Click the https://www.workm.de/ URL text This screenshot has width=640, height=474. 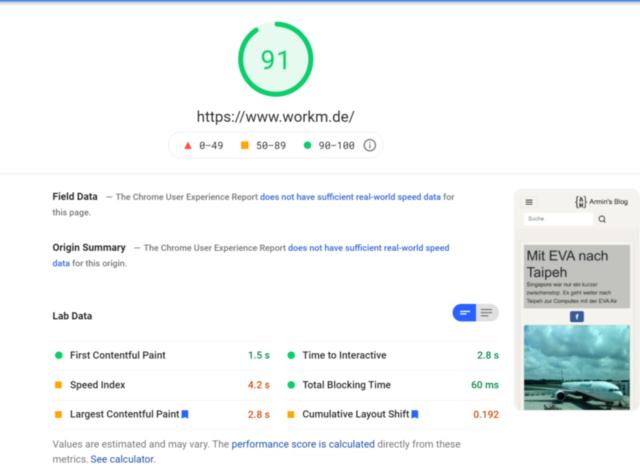point(276,117)
